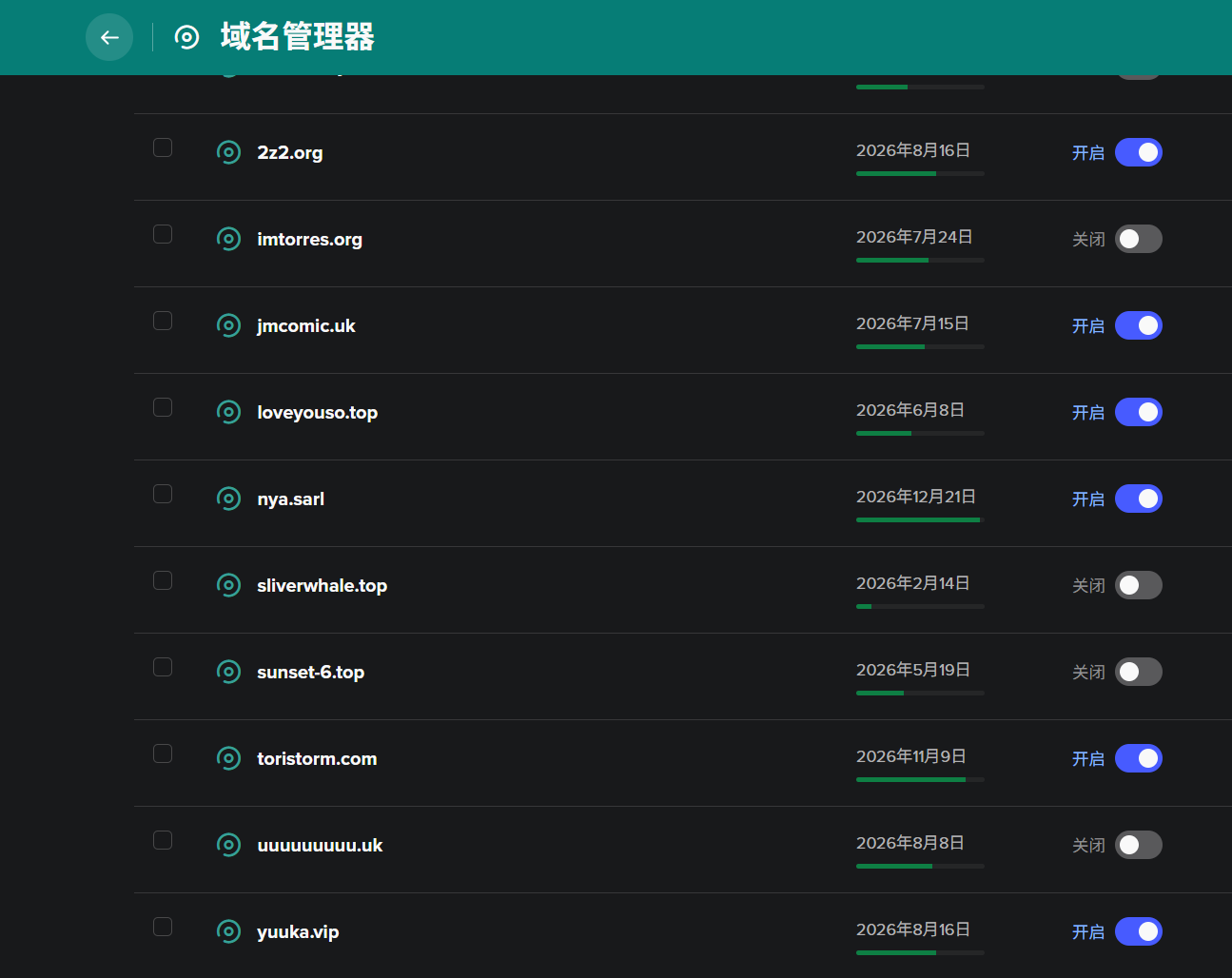Enable the toggle for imtorres.org
The height and width of the screenshot is (978, 1232).
(x=1138, y=239)
